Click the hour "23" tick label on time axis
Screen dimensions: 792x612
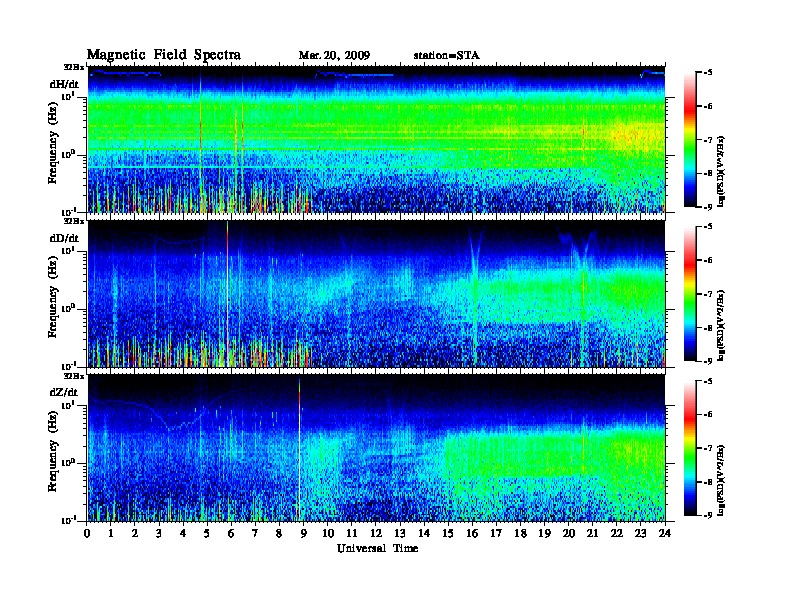pos(641,533)
